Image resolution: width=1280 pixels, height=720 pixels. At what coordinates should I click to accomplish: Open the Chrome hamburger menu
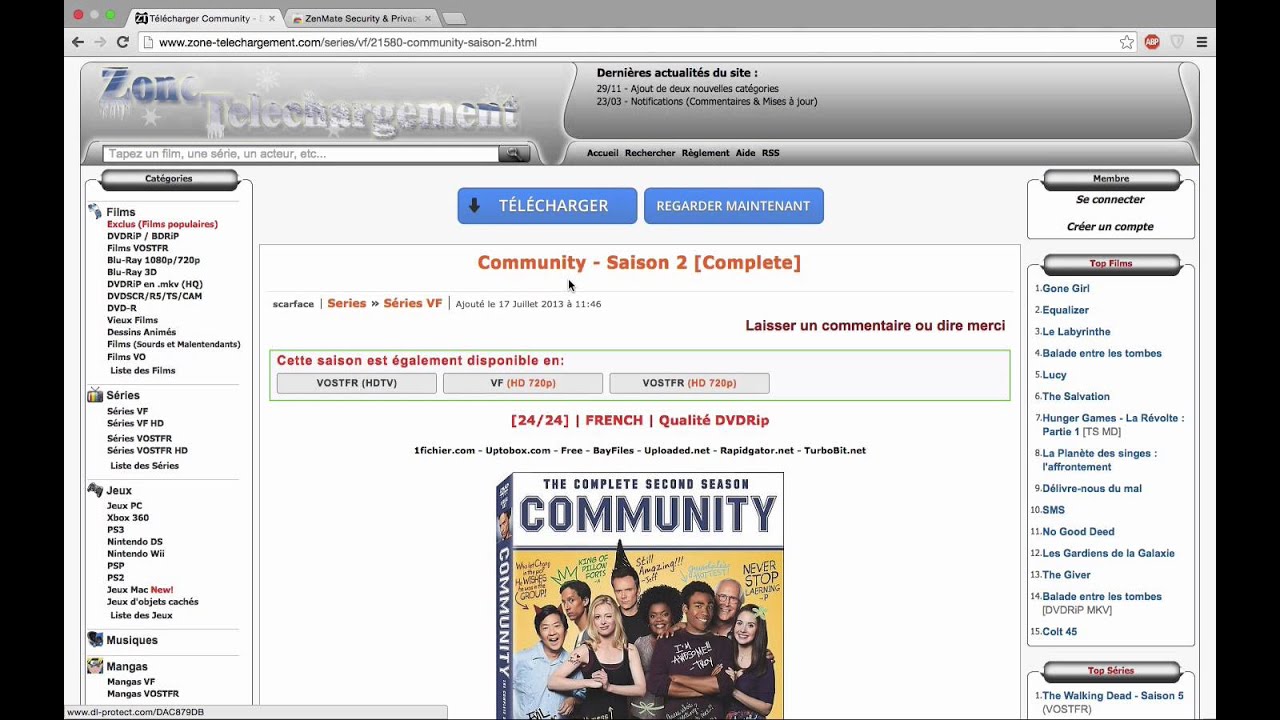pos(1202,42)
